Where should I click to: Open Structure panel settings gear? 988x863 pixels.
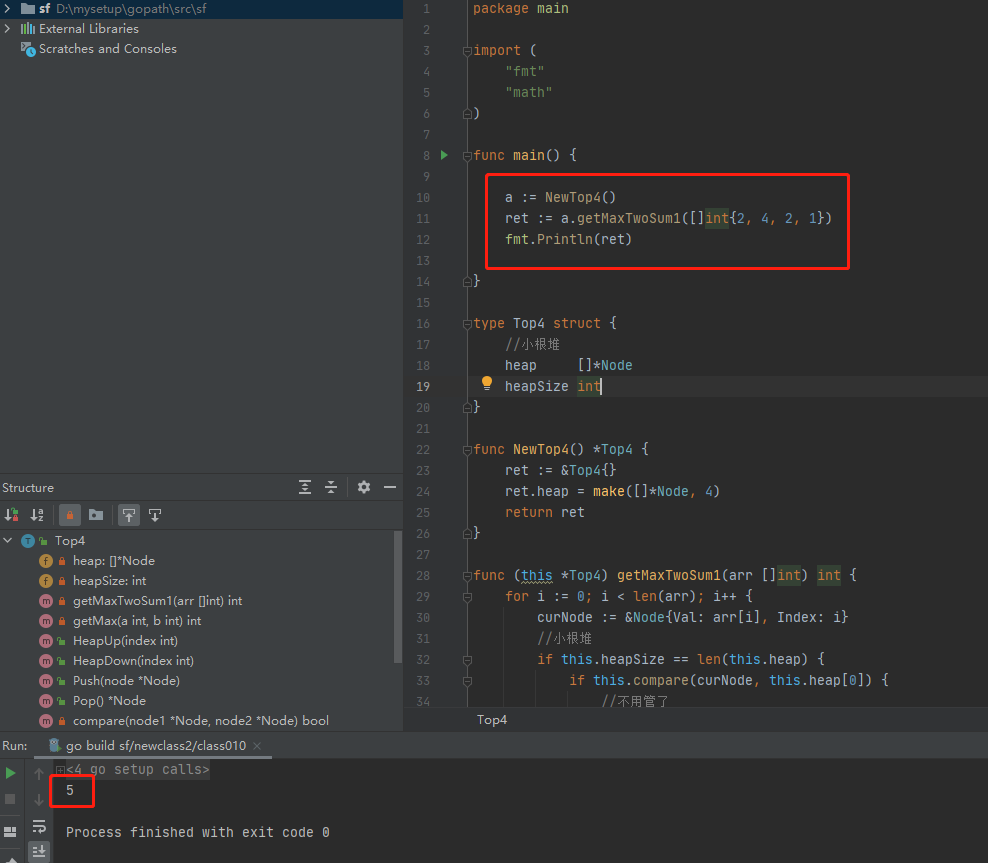tap(364, 487)
